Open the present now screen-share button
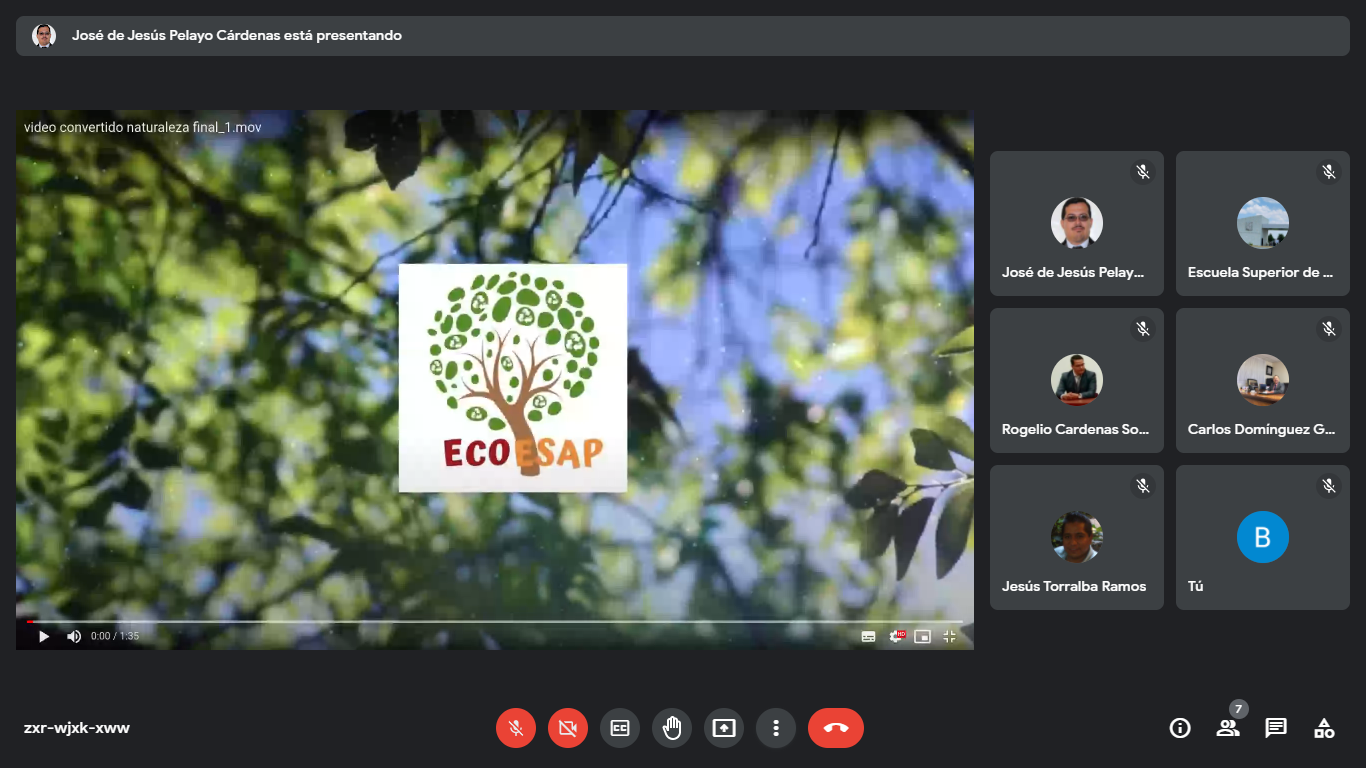The image size is (1366, 768). coord(724,728)
